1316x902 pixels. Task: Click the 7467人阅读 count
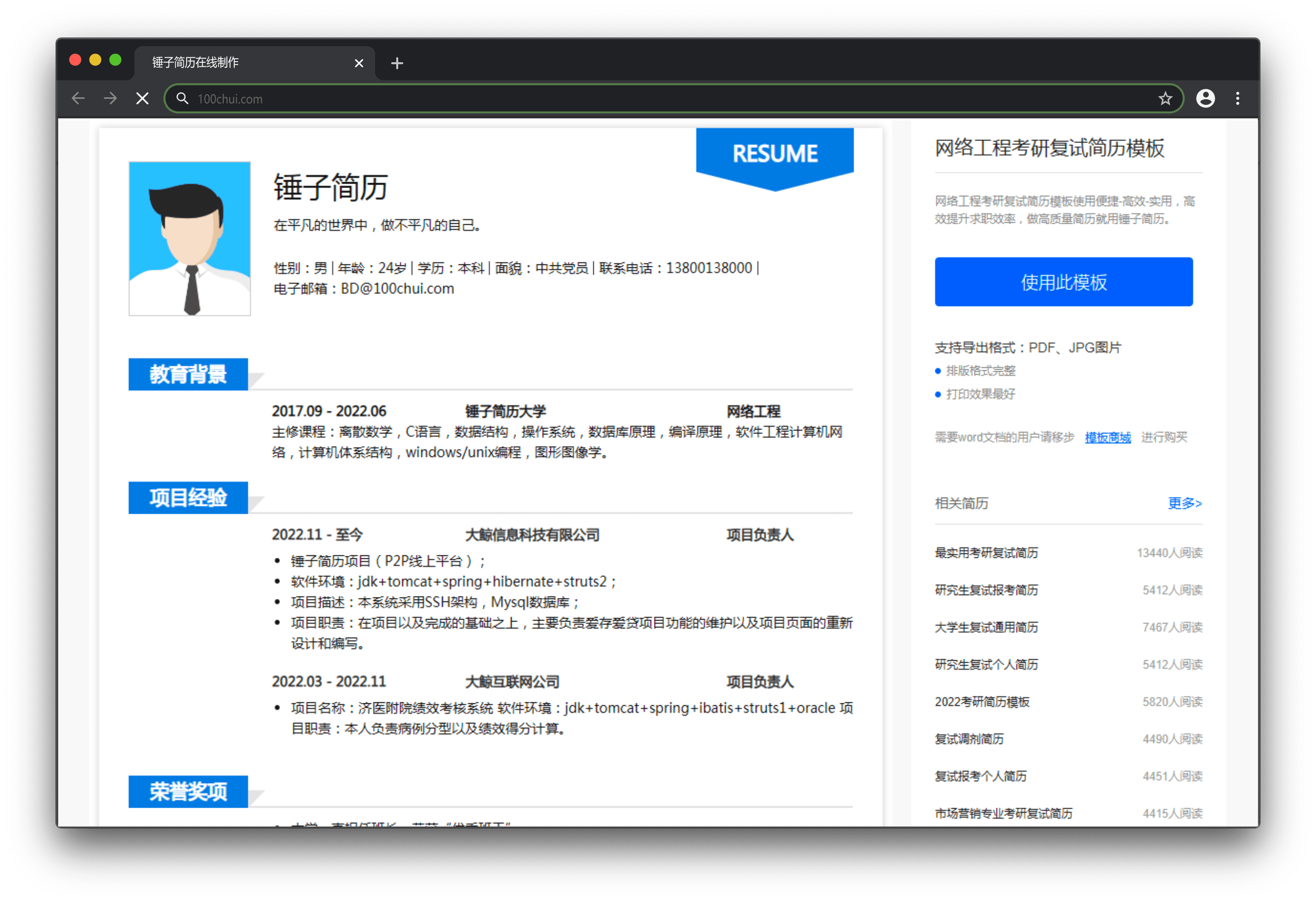click(1172, 627)
